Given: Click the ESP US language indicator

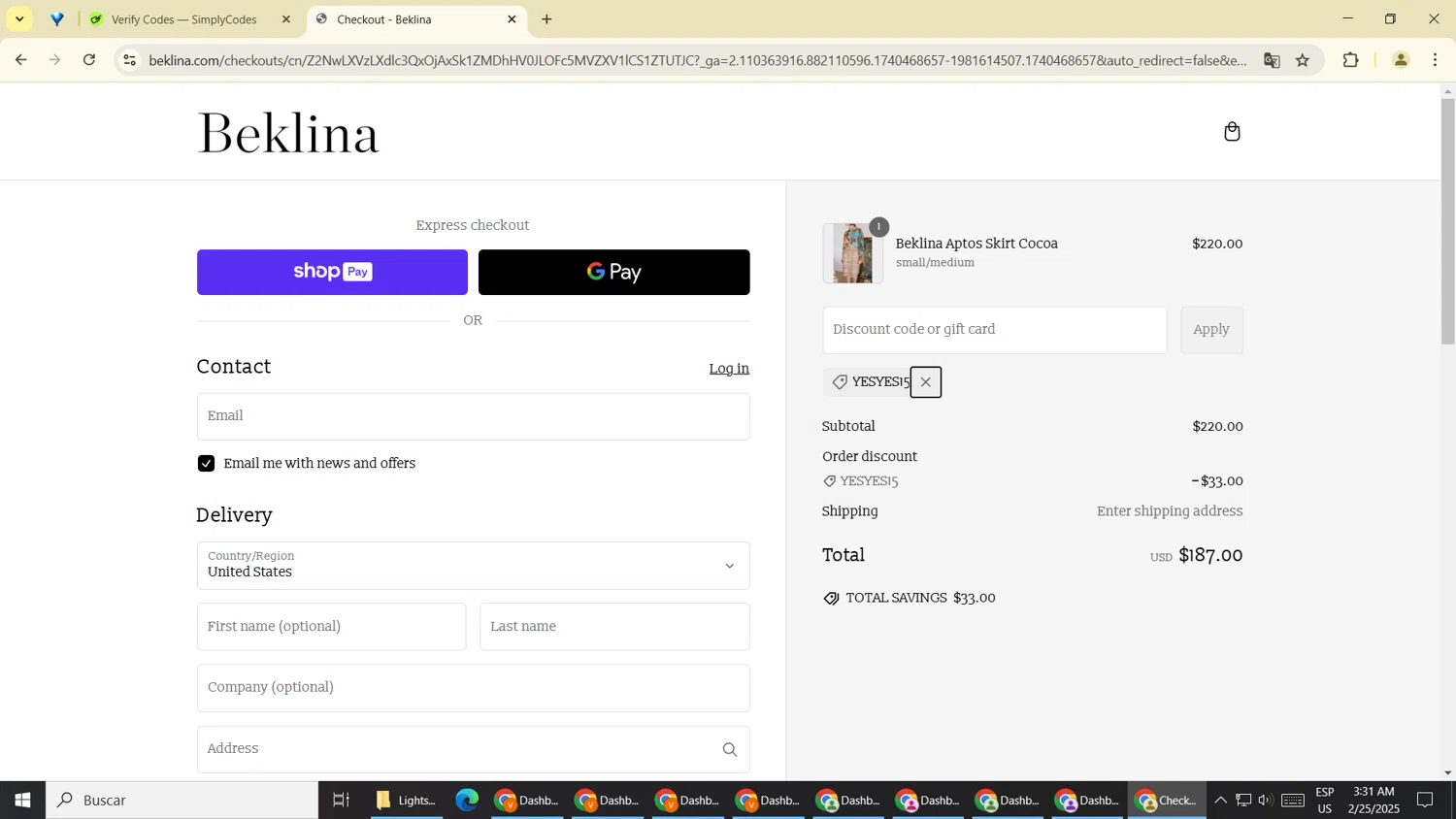Looking at the screenshot, I should pyautogui.click(x=1325, y=801).
